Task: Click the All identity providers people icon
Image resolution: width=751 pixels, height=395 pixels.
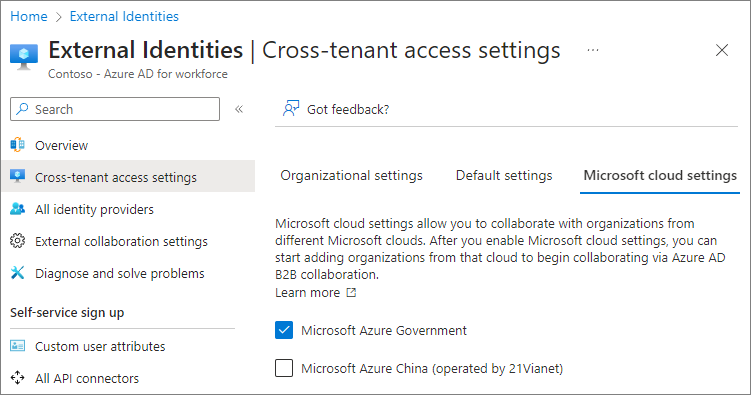Action: coord(18,209)
